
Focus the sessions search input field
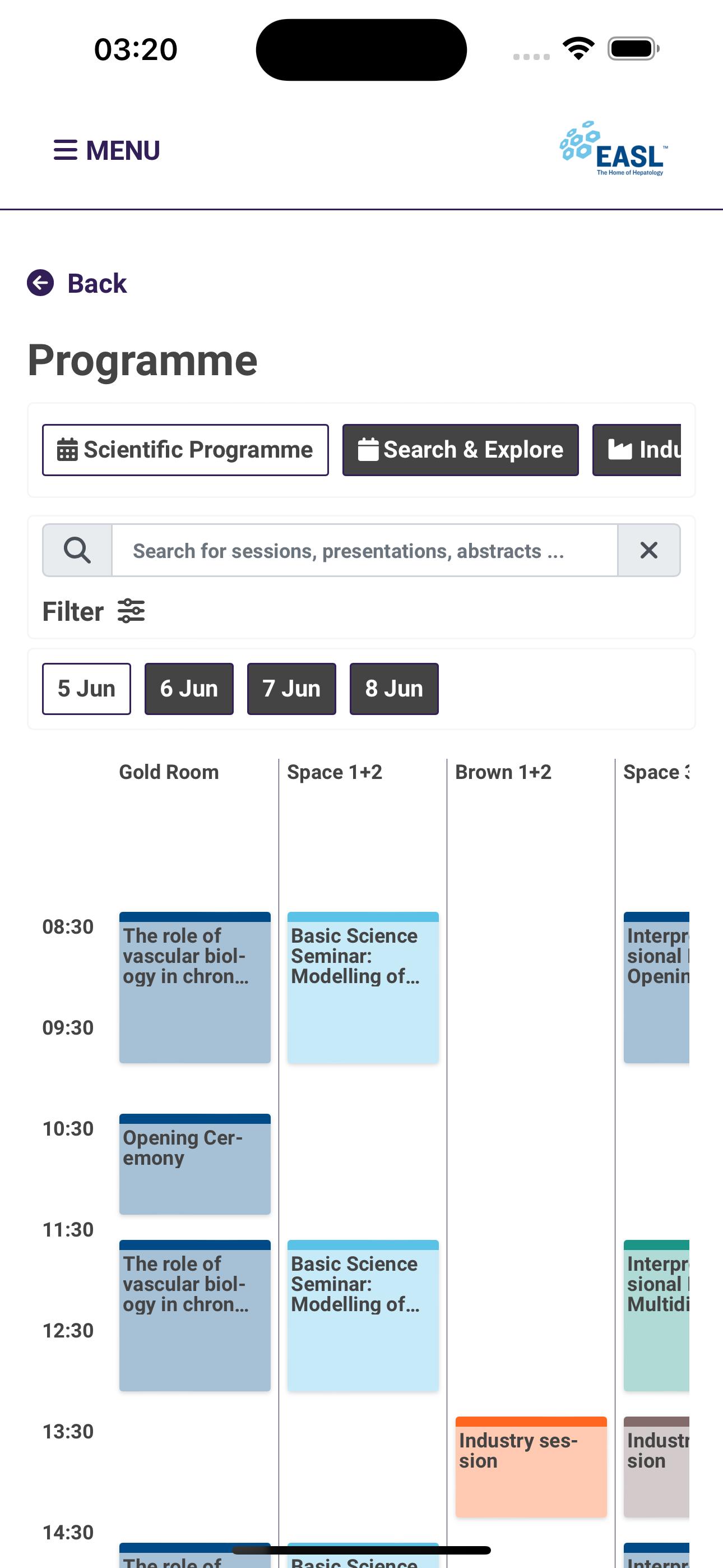pos(364,550)
